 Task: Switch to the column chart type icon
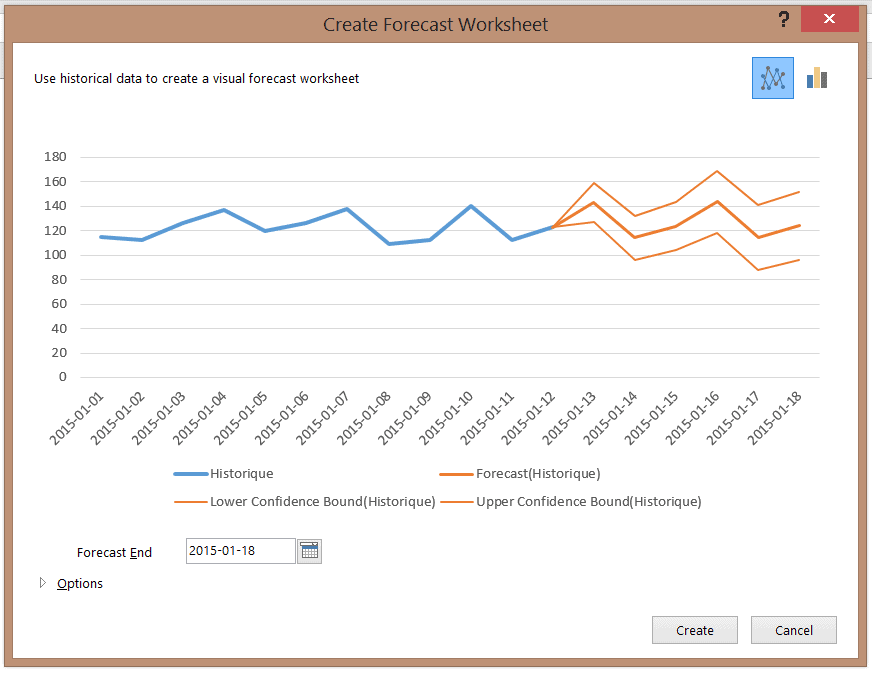point(818,78)
